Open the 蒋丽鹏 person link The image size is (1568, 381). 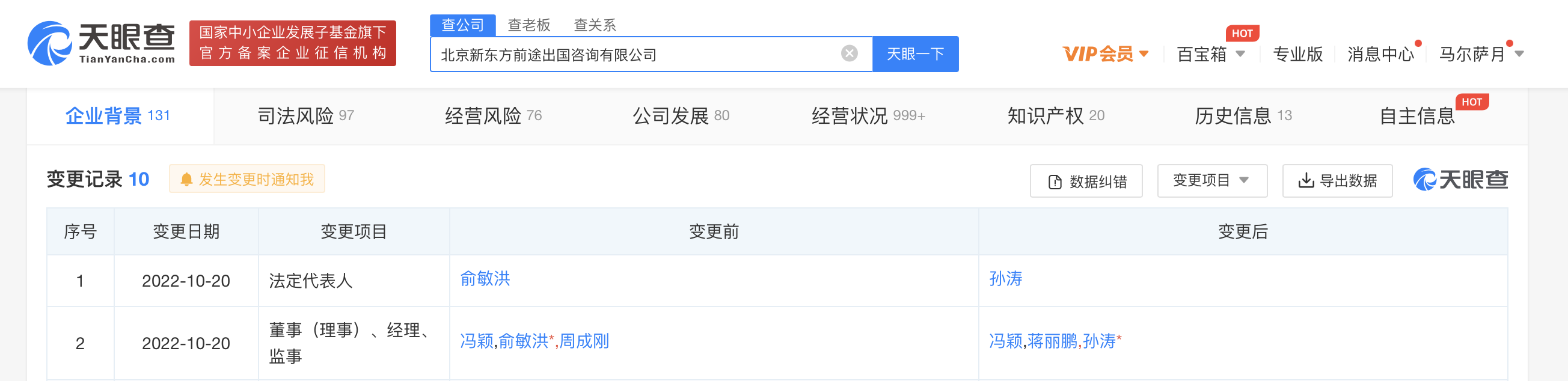(1052, 341)
